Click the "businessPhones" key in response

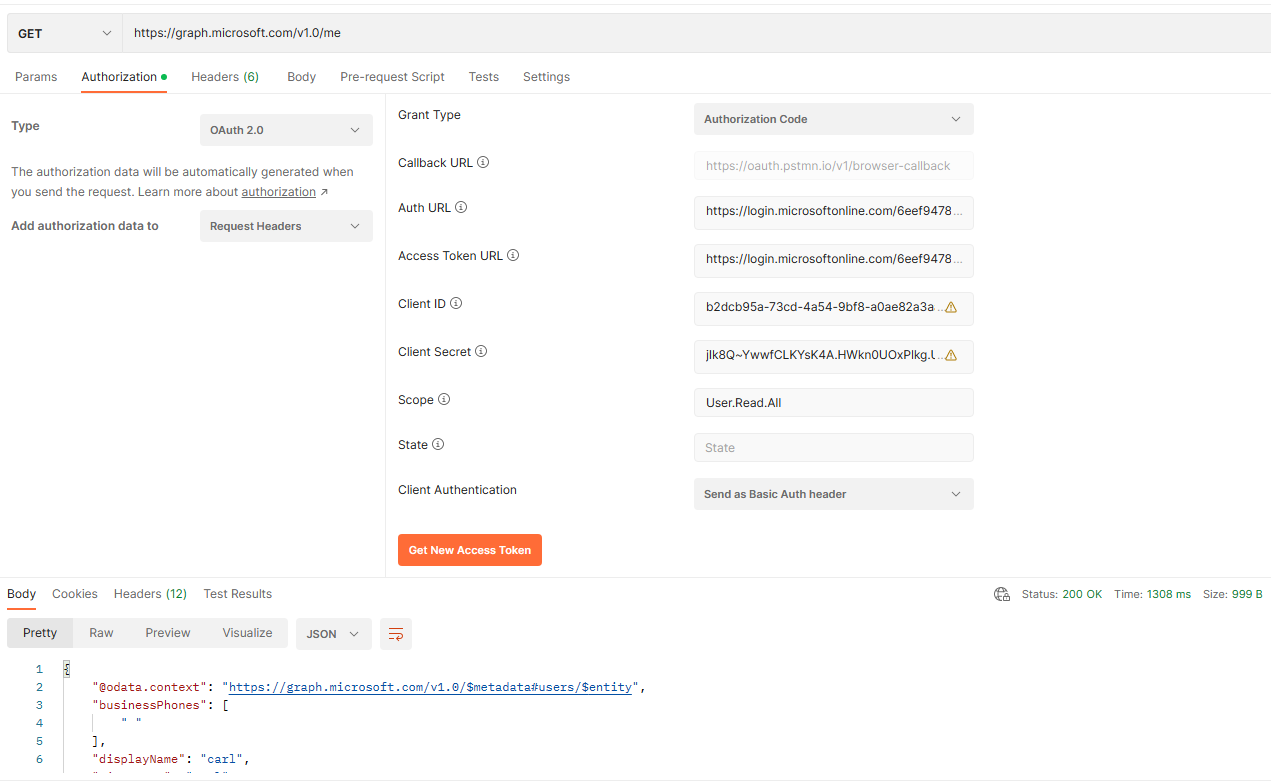[151, 705]
